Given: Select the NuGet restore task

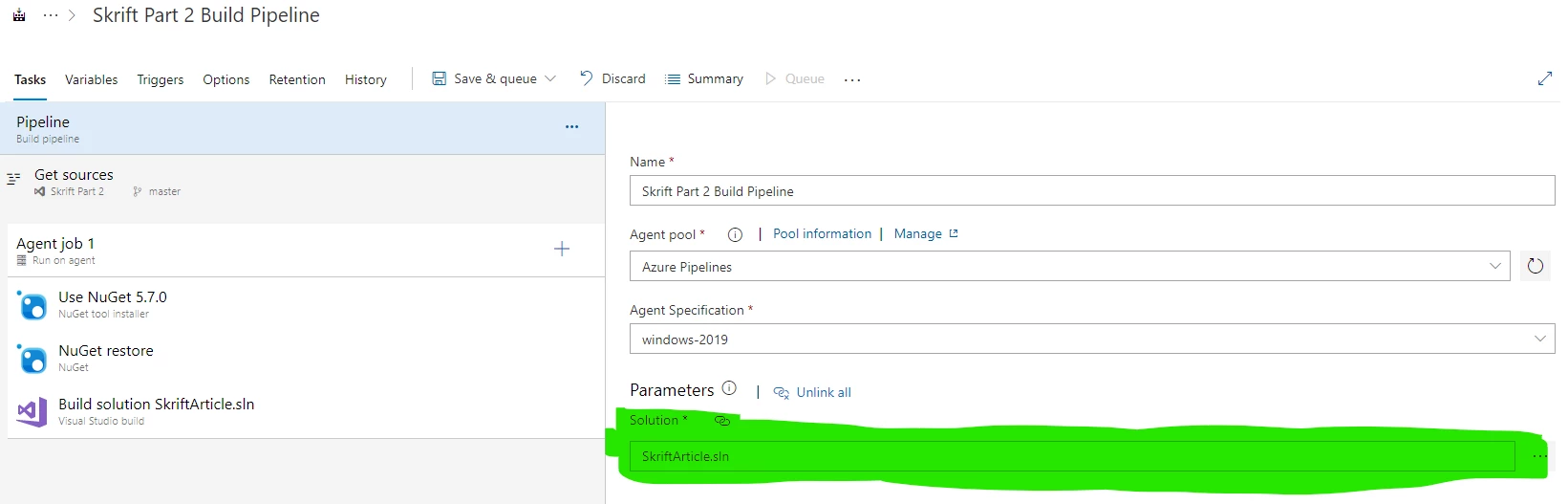Looking at the screenshot, I should [x=306, y=358].
